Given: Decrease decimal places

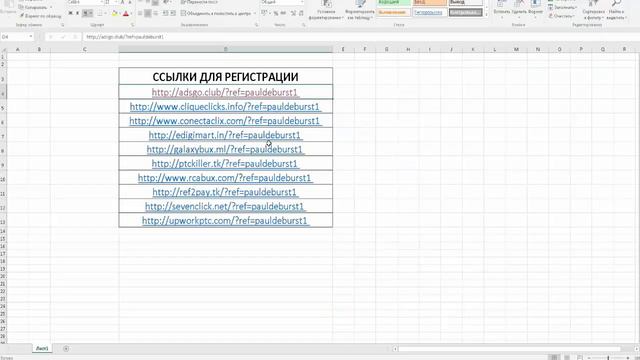Looking at the screenshot, I should pyautogui.click(x=301, y=13).
